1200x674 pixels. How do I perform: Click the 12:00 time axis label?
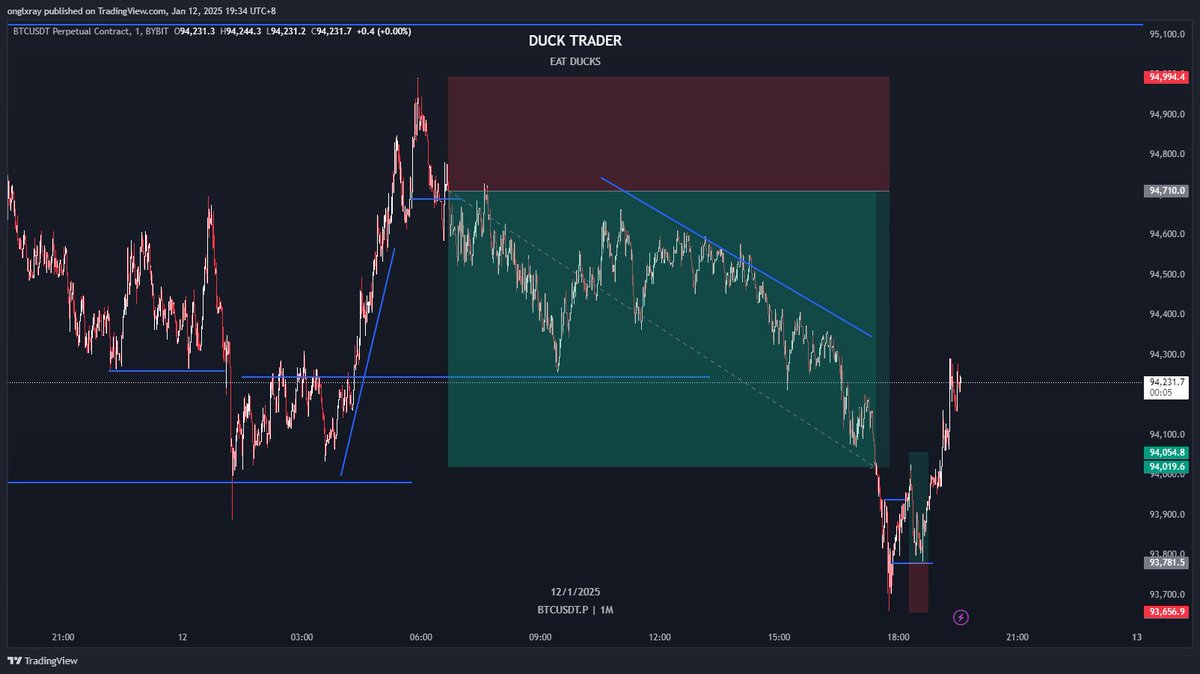click(x=660, y=637)
